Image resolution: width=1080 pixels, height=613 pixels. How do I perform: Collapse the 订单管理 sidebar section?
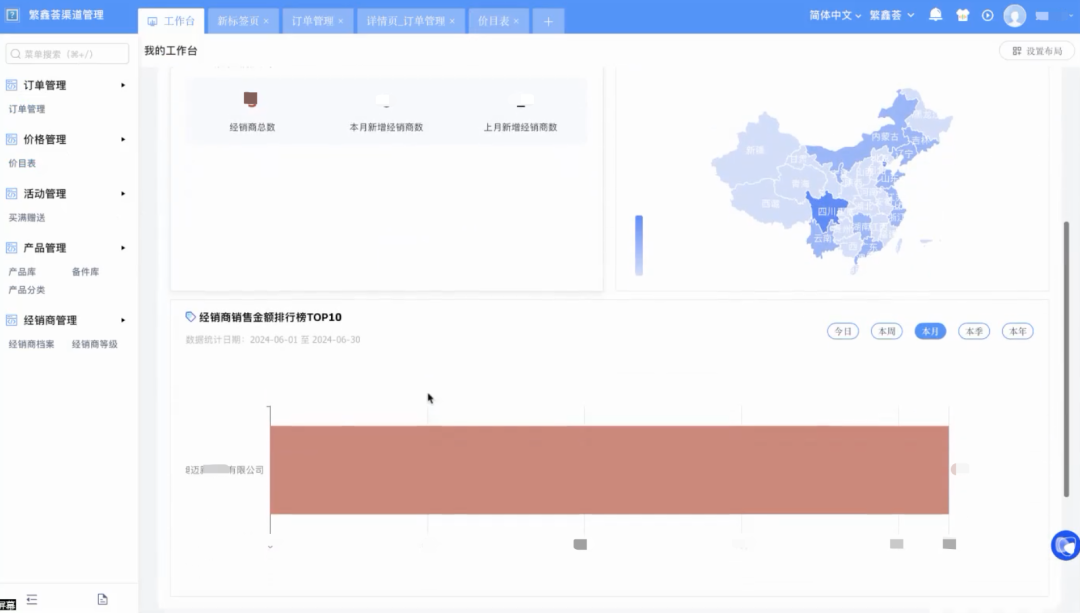pyautogui.click(x=123, y=85)
